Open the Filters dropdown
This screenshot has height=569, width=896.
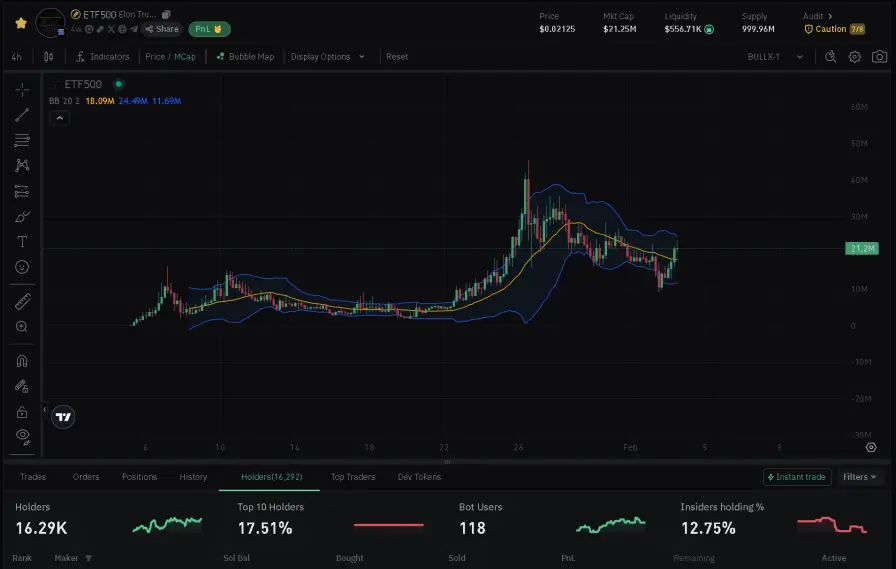pyautogui.click(x=859, y=476)
